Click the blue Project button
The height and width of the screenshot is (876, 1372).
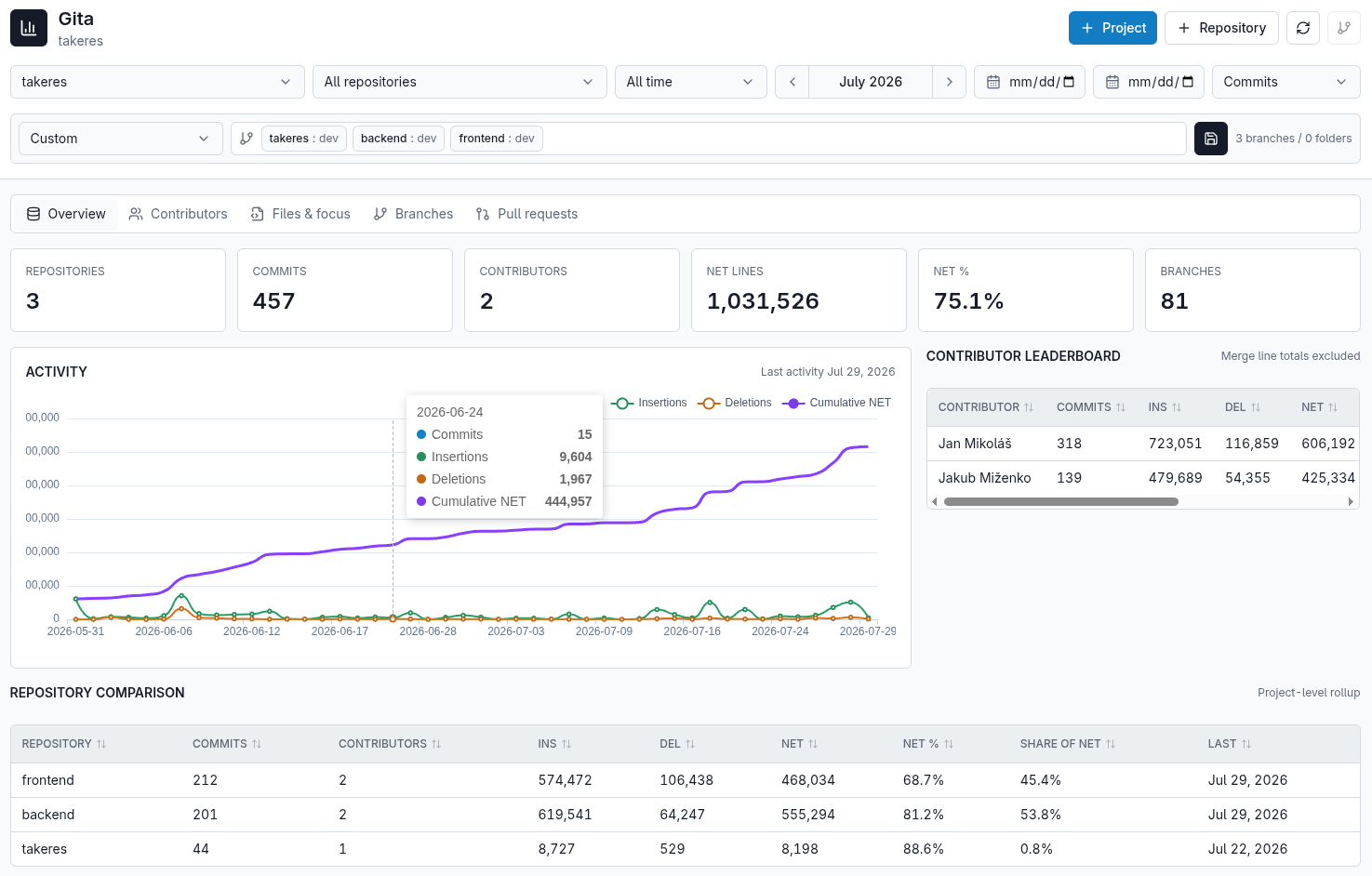pos(1112,28)
